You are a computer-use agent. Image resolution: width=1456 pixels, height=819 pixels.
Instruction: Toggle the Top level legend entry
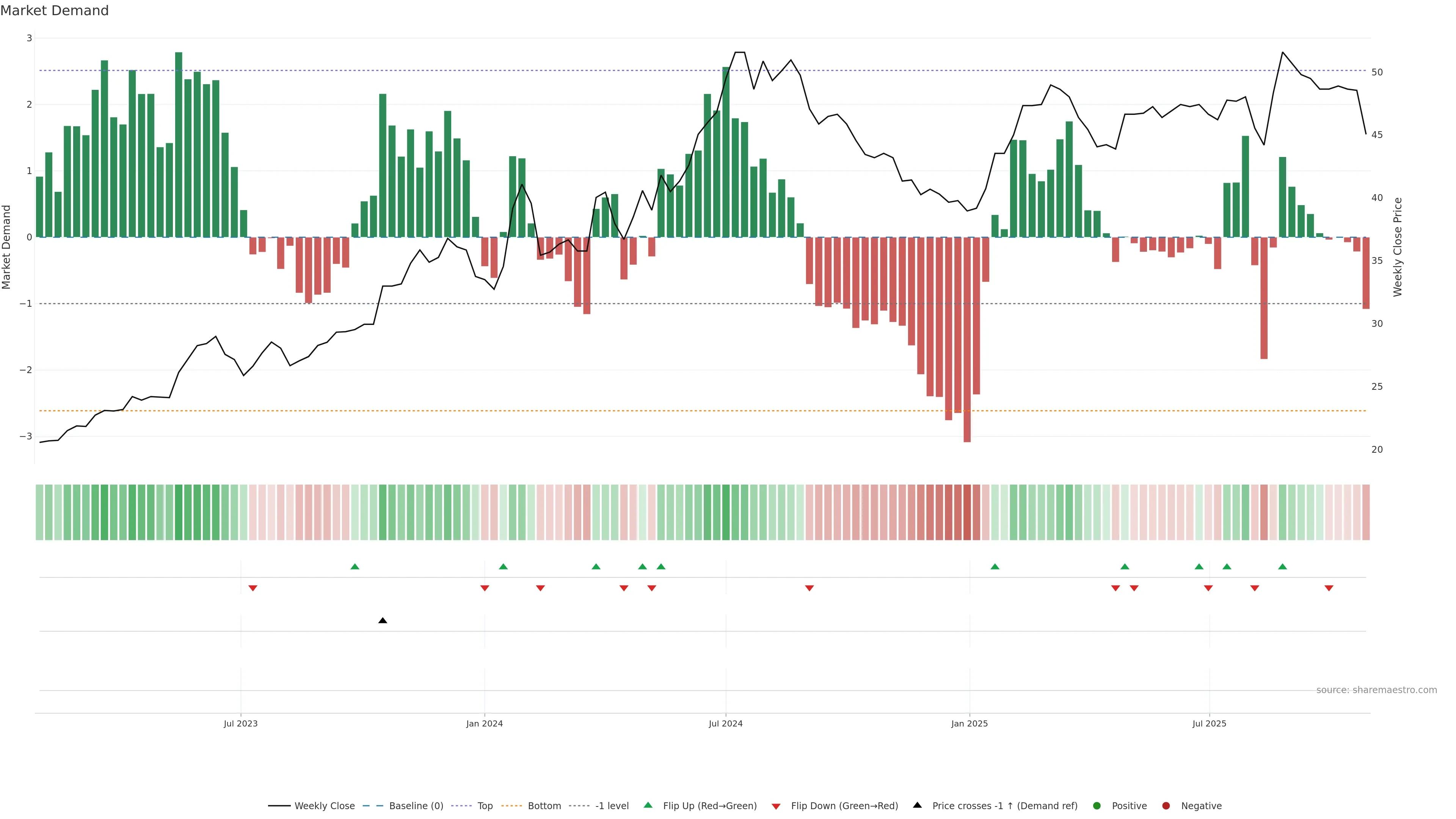pos(485,805)
